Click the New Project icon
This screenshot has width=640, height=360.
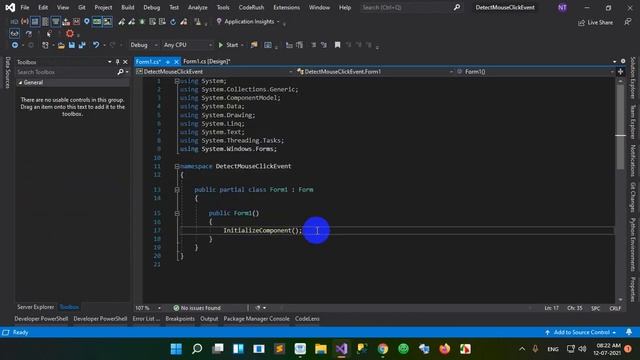click(x=45, y=45)
